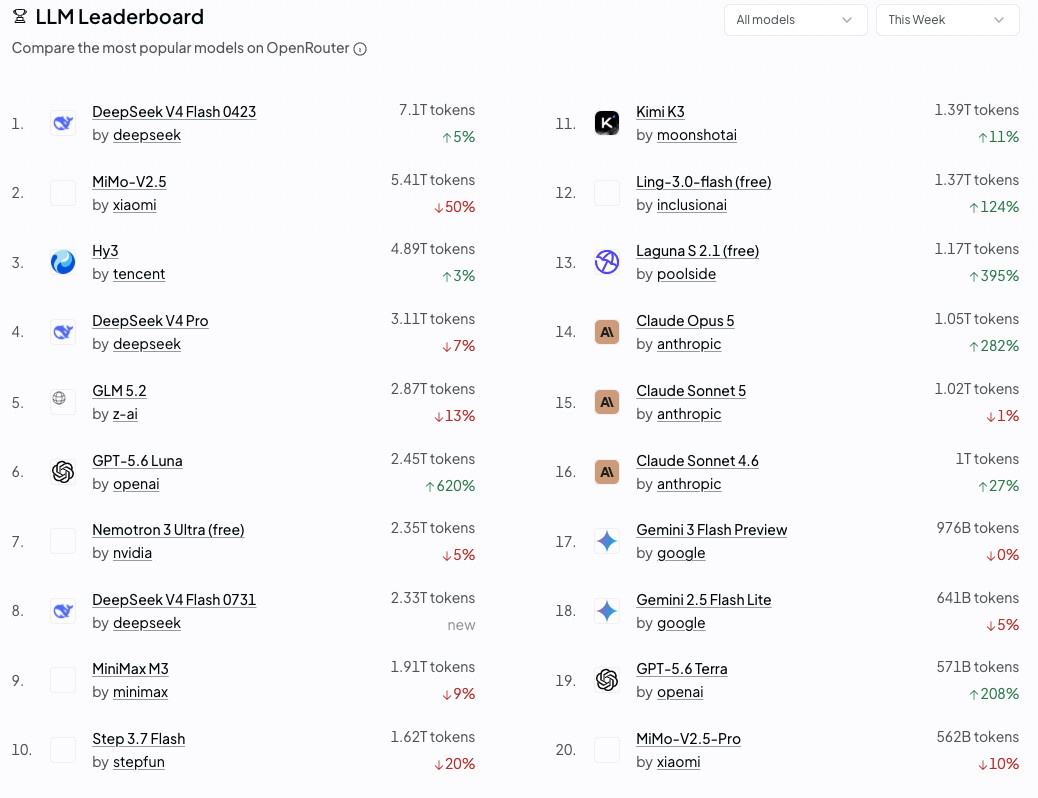Click the OpenAI logo next to GPT-5.6 Luna
Screen dimensions: 1038x798
(63, 472)
